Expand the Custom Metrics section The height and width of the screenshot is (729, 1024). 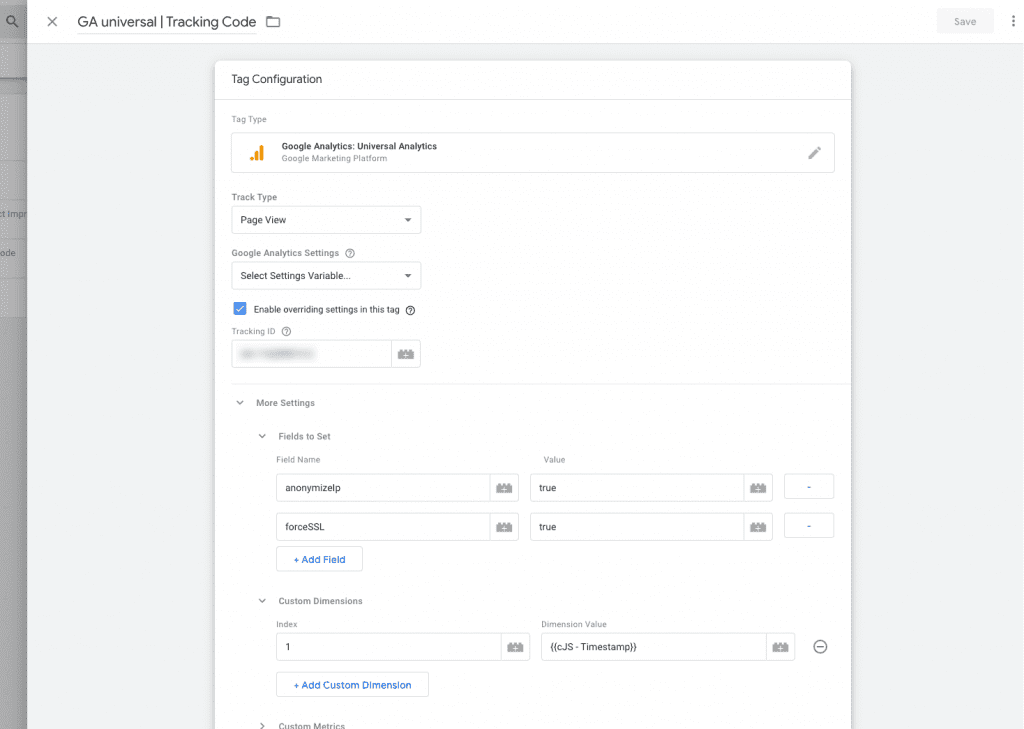click(263, 725)
